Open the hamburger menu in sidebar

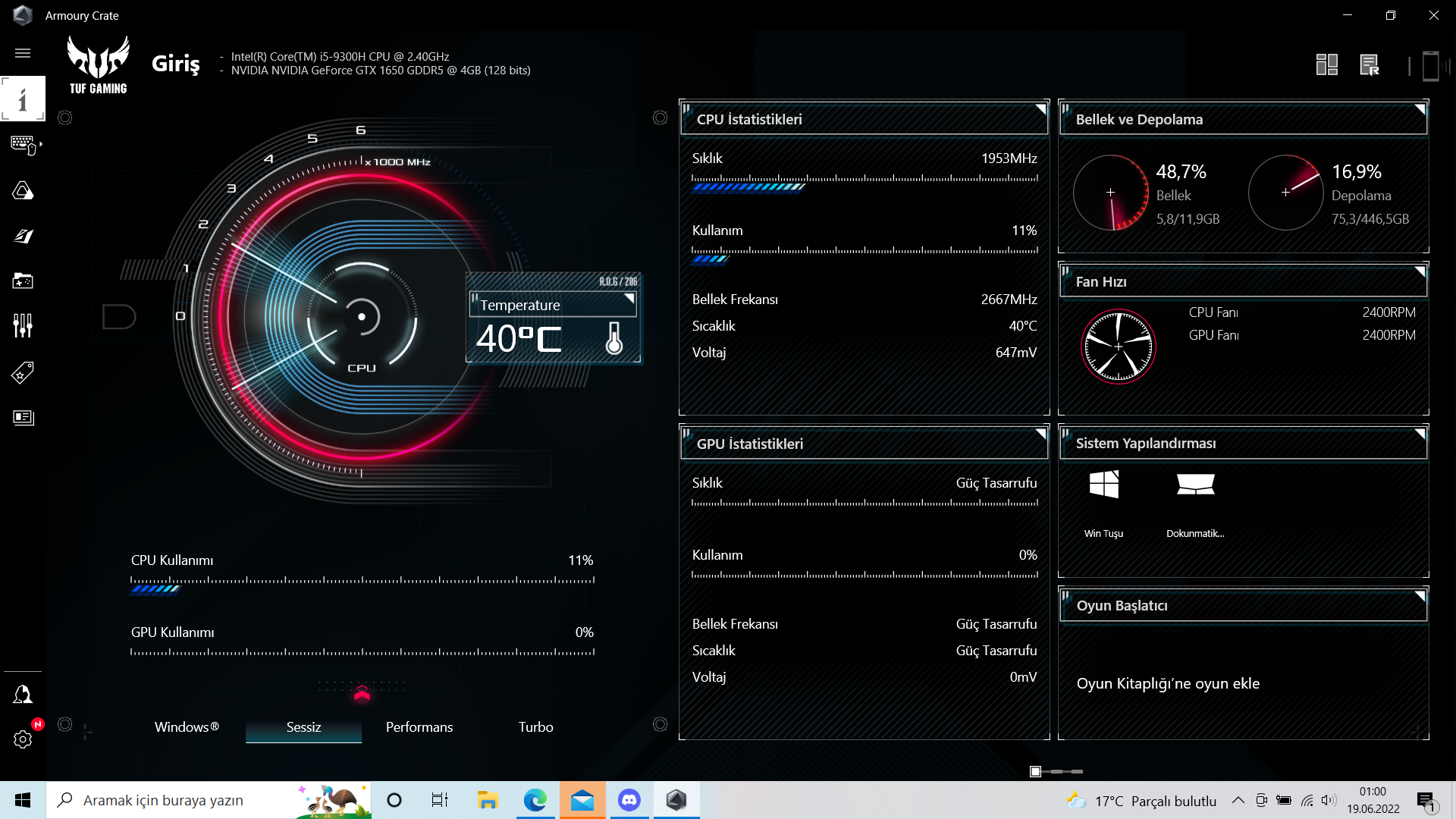tap(23, 53)
